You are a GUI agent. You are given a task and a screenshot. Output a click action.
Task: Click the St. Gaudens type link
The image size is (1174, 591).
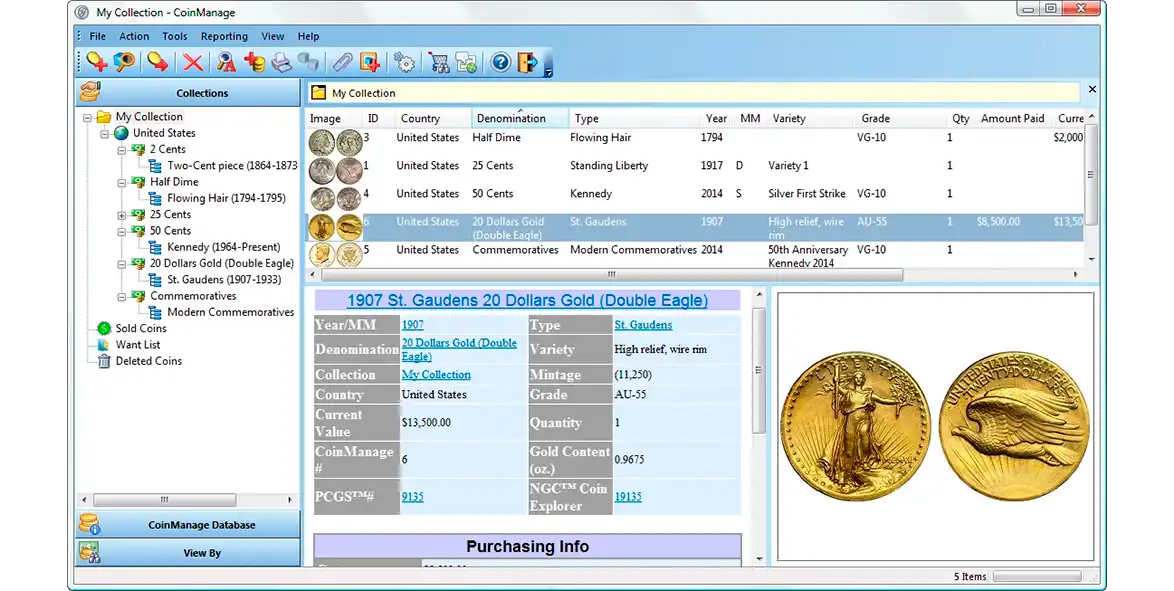[x=643, y=325]
